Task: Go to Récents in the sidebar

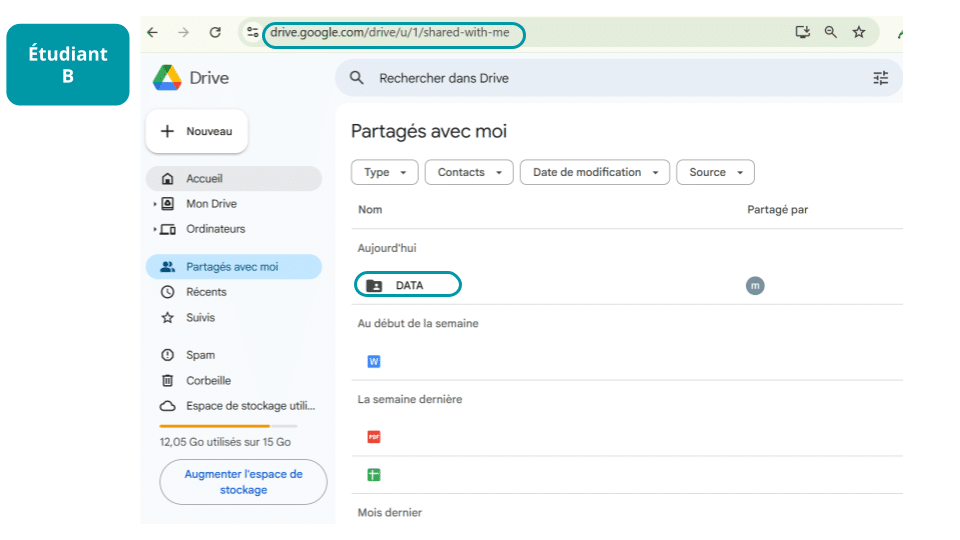Action: pyautogui.click(x=206, y=292)
